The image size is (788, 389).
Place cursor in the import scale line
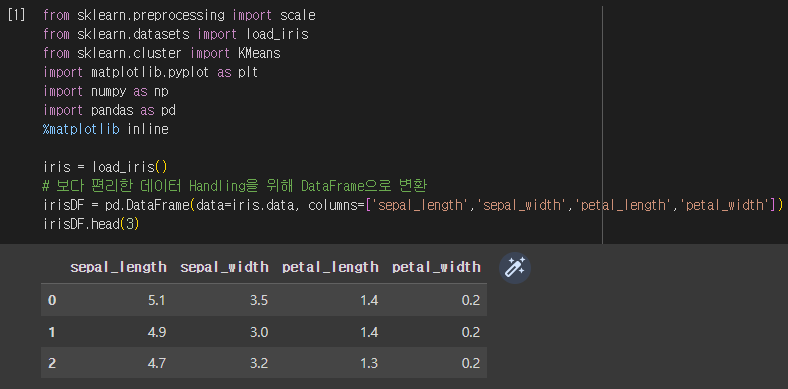pyautogui.click(x=179, y=16)
